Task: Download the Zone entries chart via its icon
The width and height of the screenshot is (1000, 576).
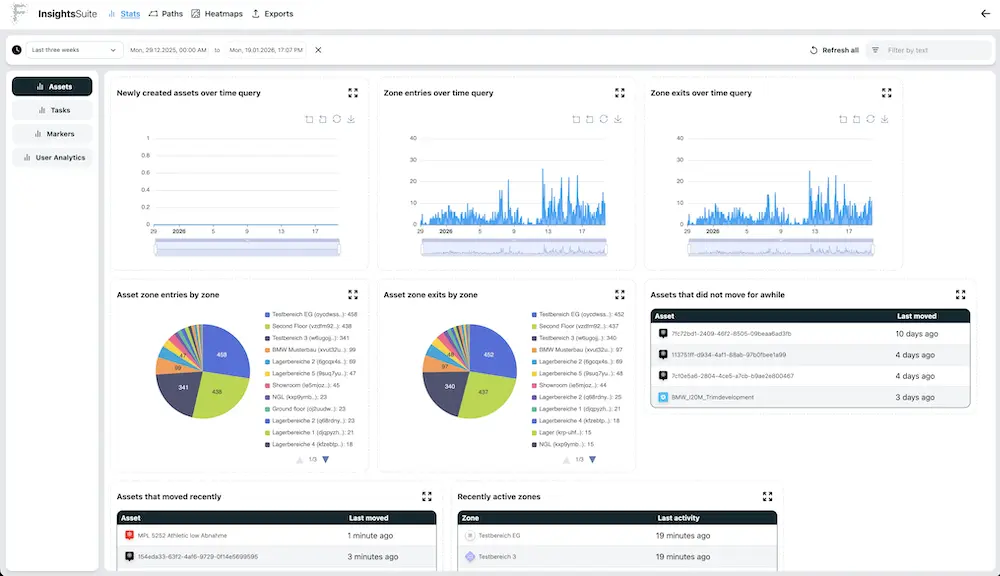Action: pos(619,118)
